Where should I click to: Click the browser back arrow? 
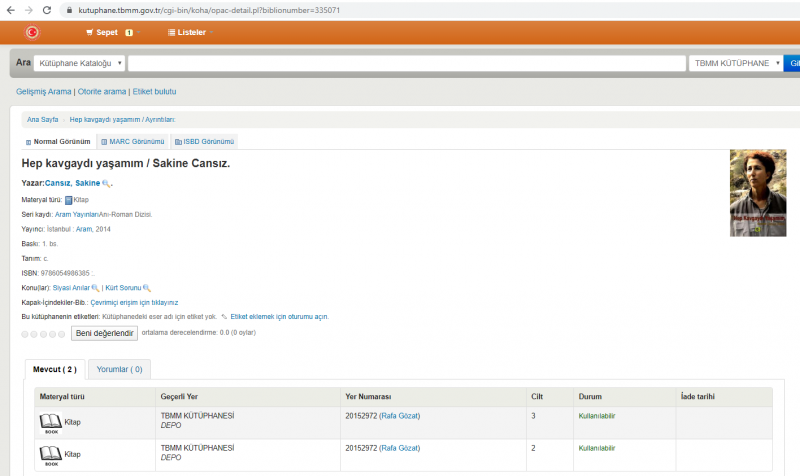pos(10,9)
